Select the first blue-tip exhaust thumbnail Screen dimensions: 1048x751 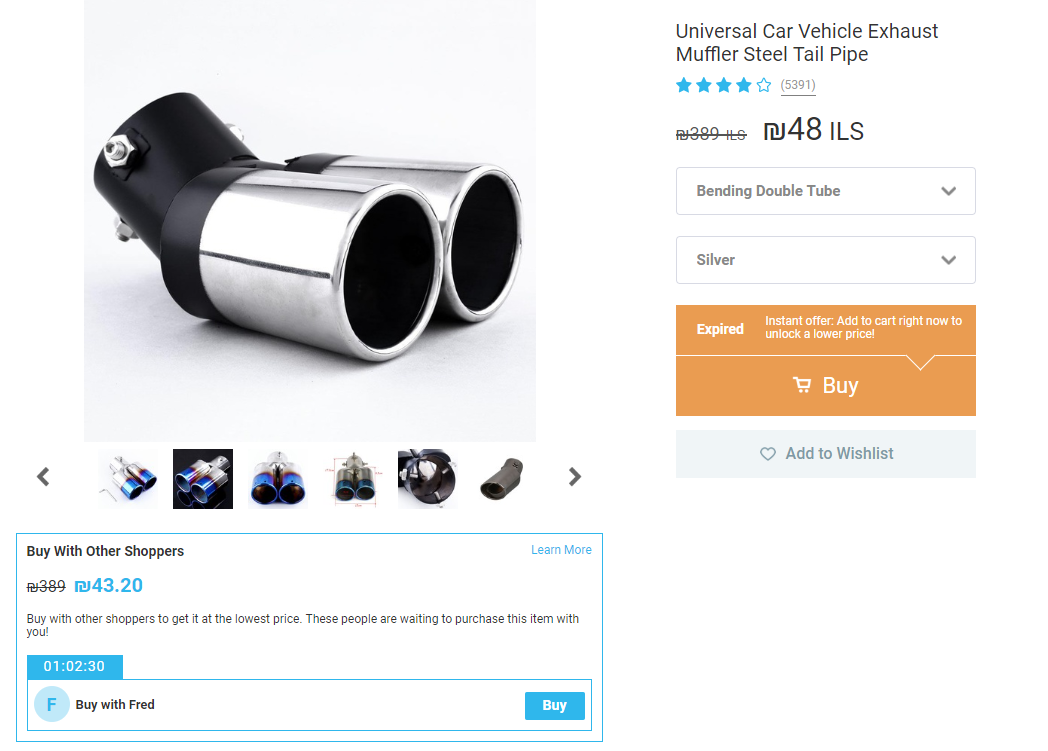pyautogui.click(x=128, y=478)
